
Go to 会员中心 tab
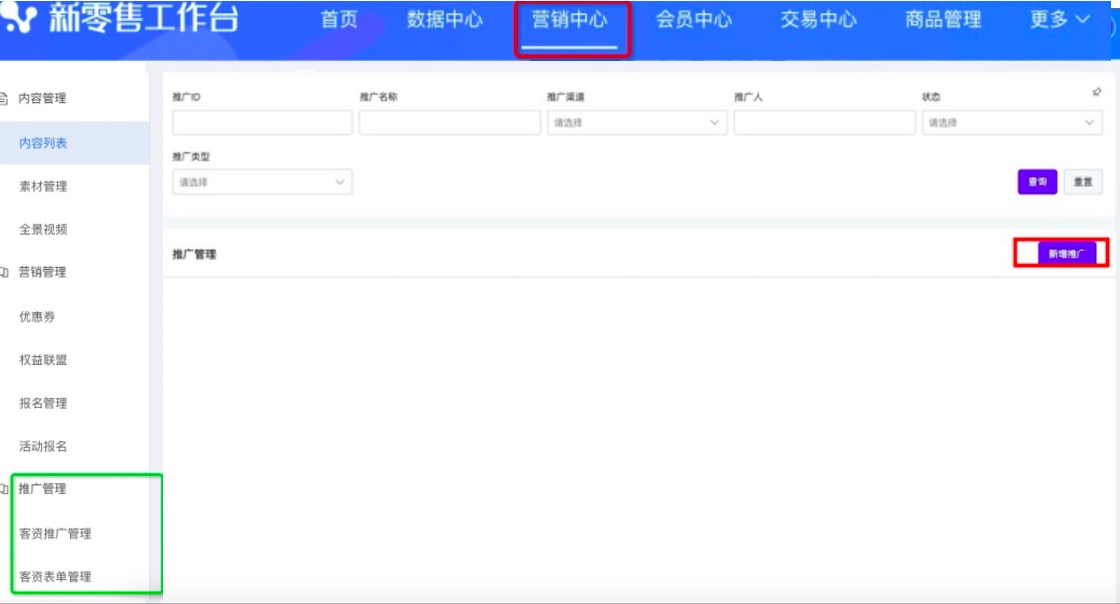pyautogui.click(x=694, y=19)
